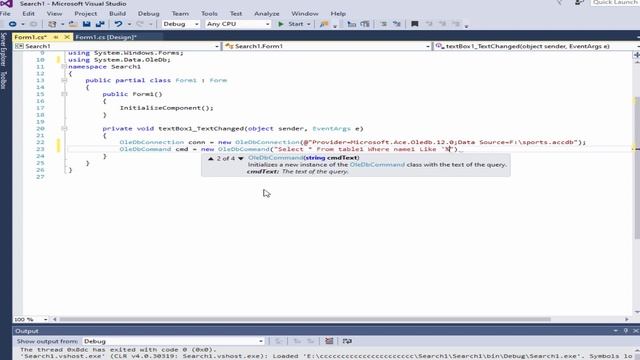This screenshot has width=640, height=360.
Task: Open the Output panel window position menu
Action: 616,331
